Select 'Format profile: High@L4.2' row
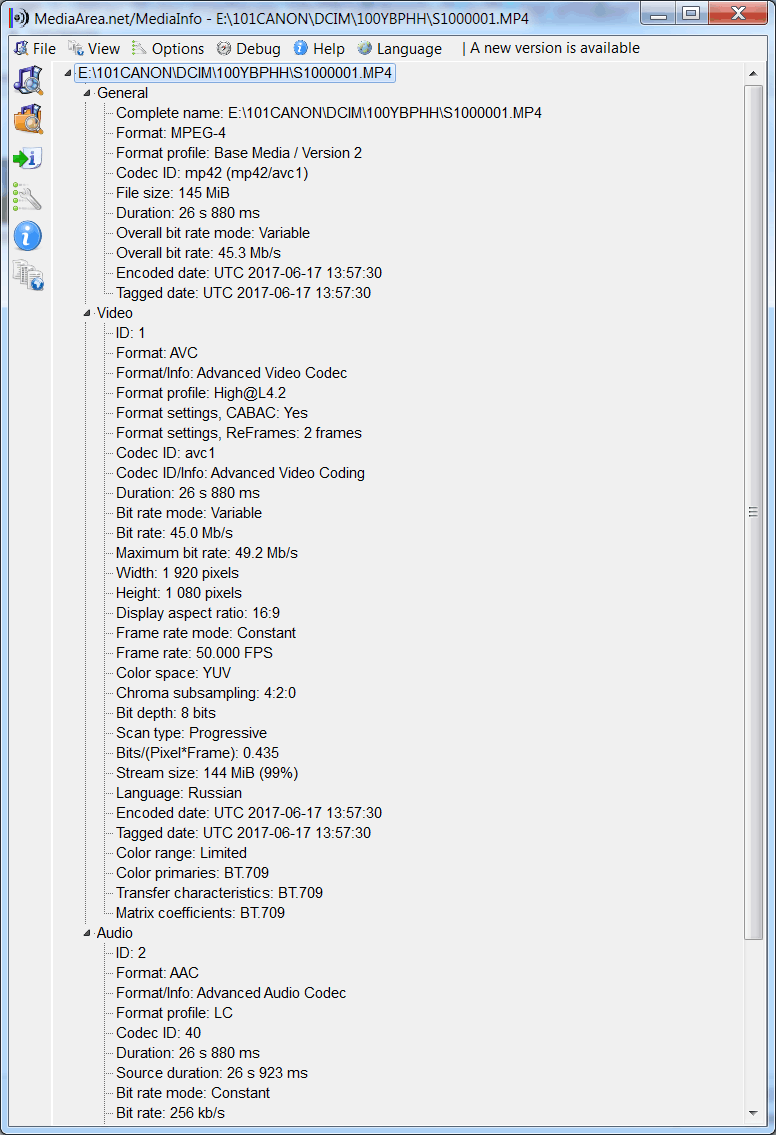Screen dimensions: 776x1135 [x=201, y=393]
